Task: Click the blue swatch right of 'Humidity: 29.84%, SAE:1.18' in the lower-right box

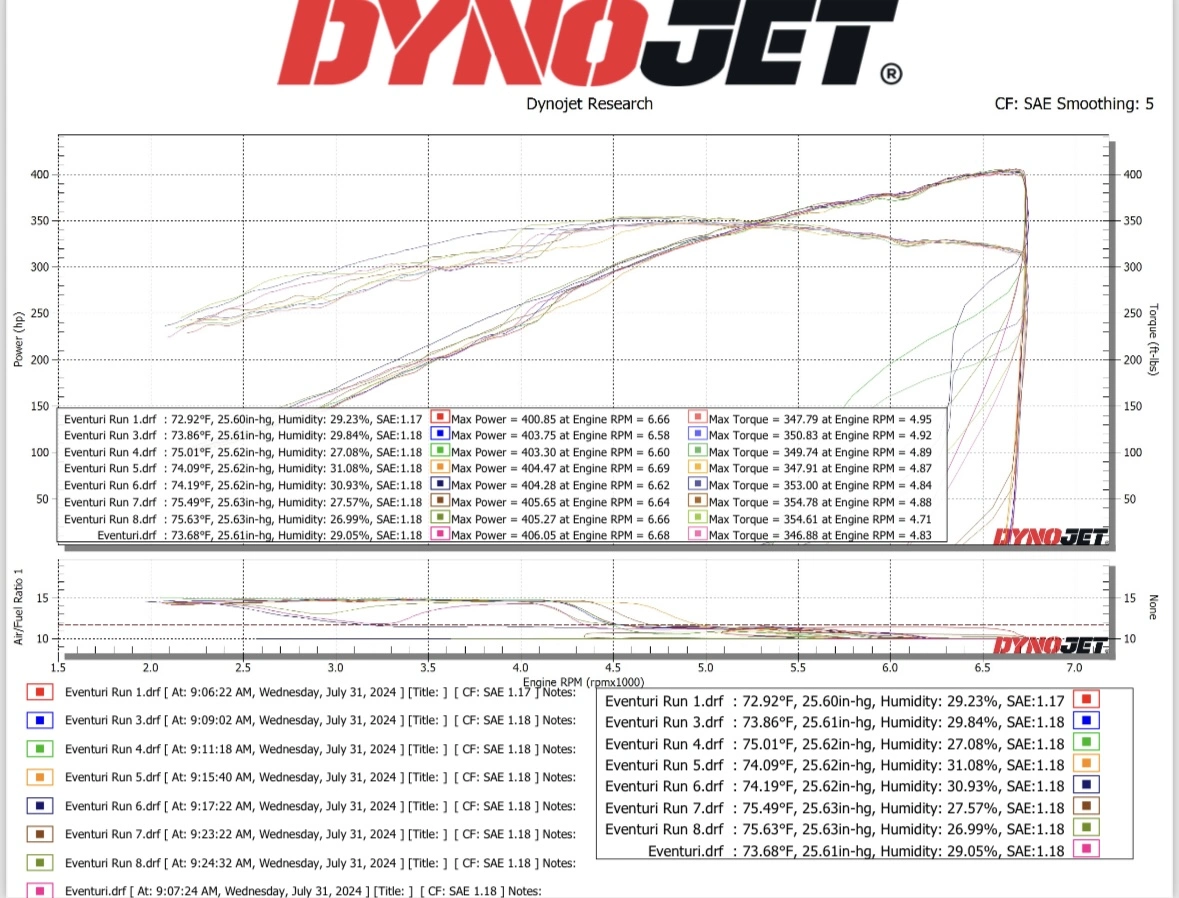Action: tap(1086, 721)
